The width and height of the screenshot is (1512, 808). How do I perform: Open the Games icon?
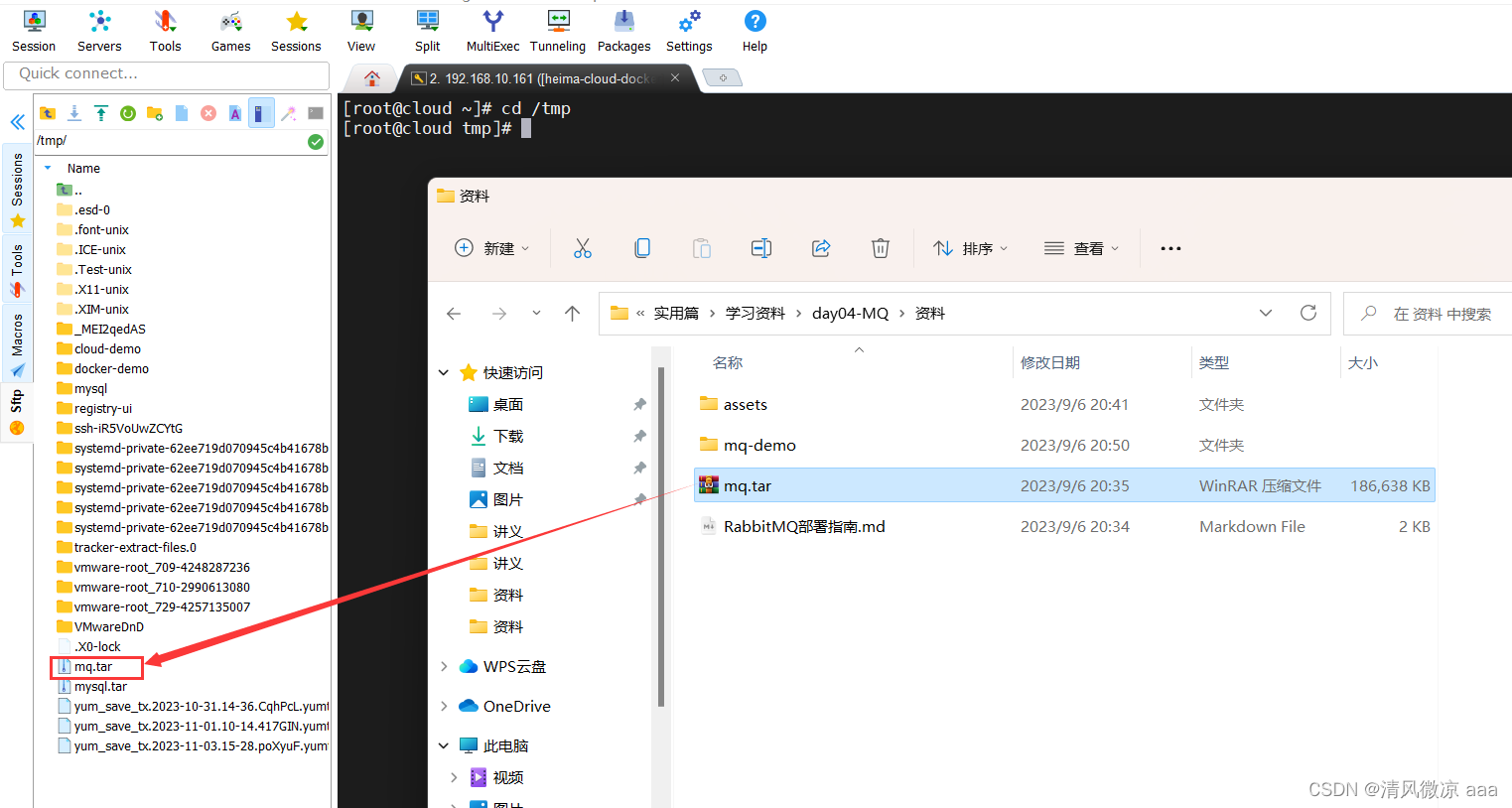click(x=230, y=31)
